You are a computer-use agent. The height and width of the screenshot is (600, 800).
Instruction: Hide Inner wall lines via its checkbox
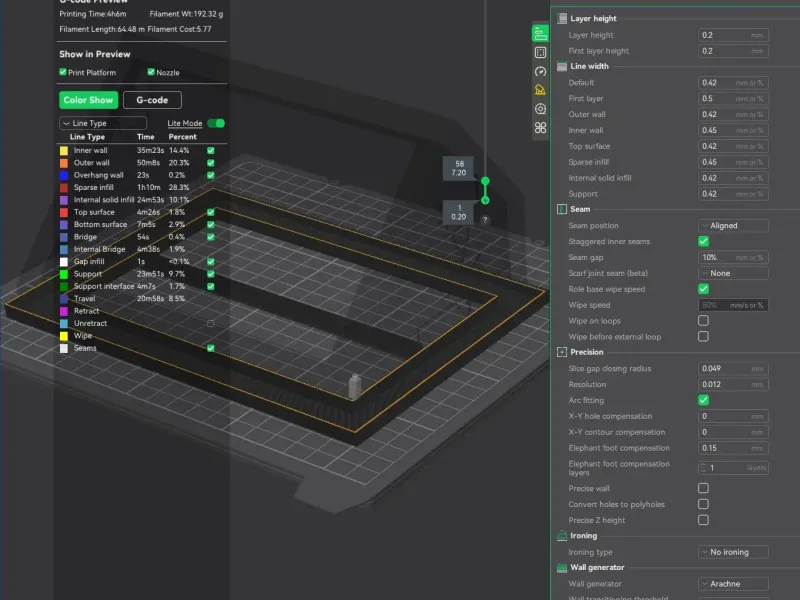click(x=211, y=151)
